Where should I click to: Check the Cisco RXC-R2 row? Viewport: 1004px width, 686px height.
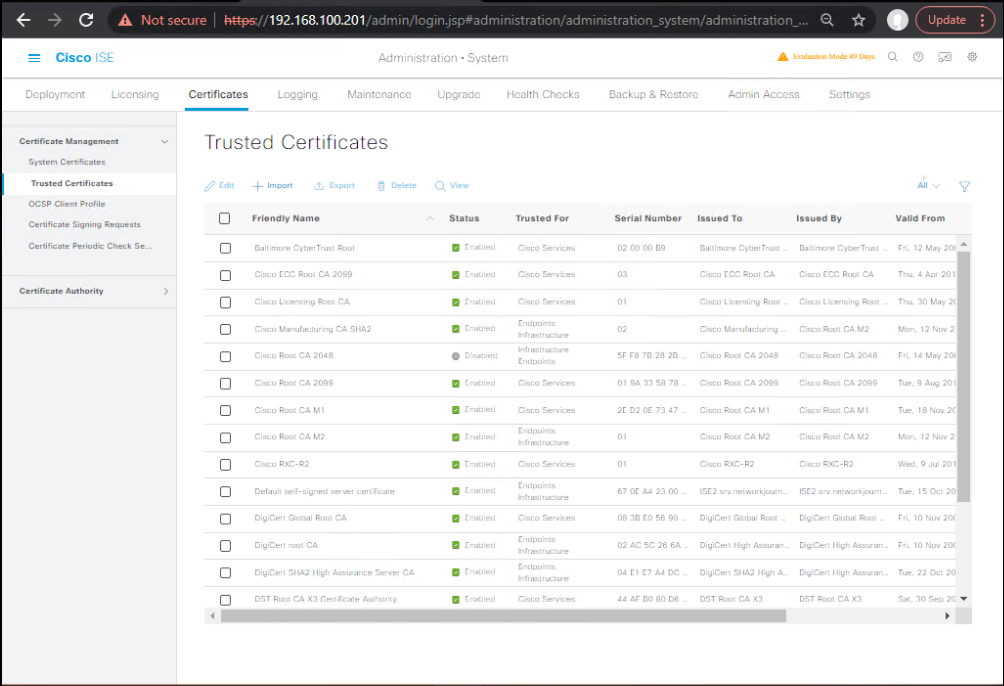pos(225,464)
